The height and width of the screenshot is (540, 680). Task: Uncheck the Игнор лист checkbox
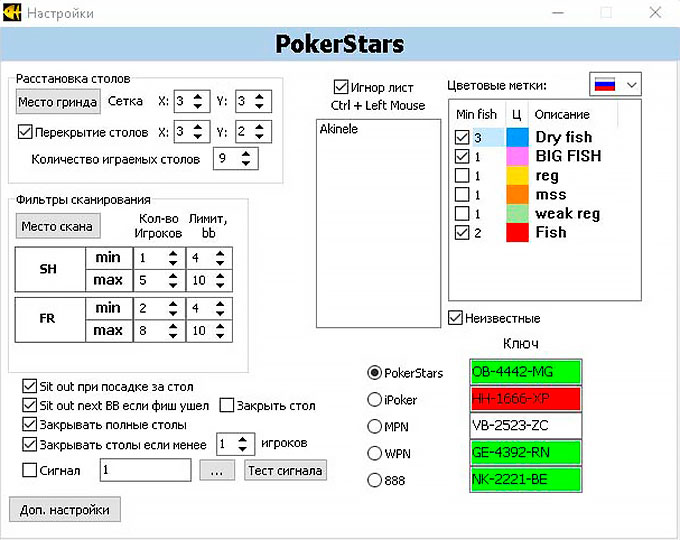(x=342, y=87)
